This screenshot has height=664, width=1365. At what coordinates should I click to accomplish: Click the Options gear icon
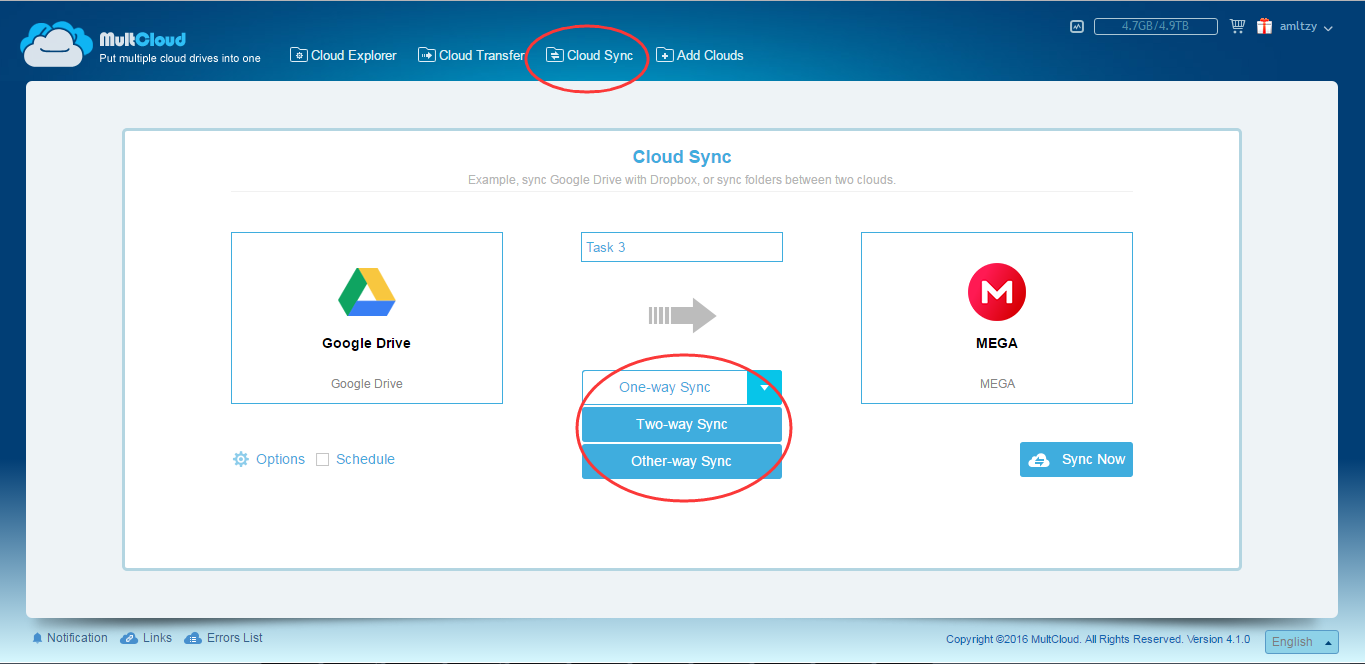(x=241, y=459)
